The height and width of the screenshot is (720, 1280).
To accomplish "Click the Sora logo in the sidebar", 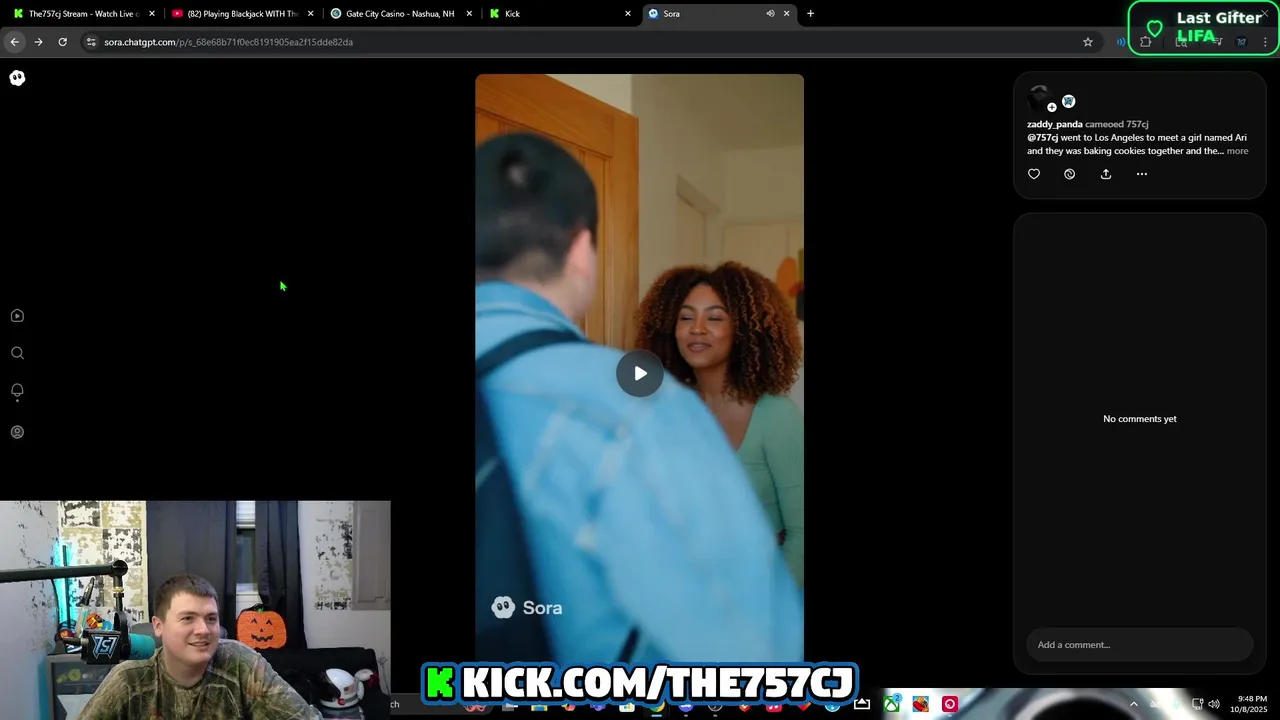I will coord(17,78).
